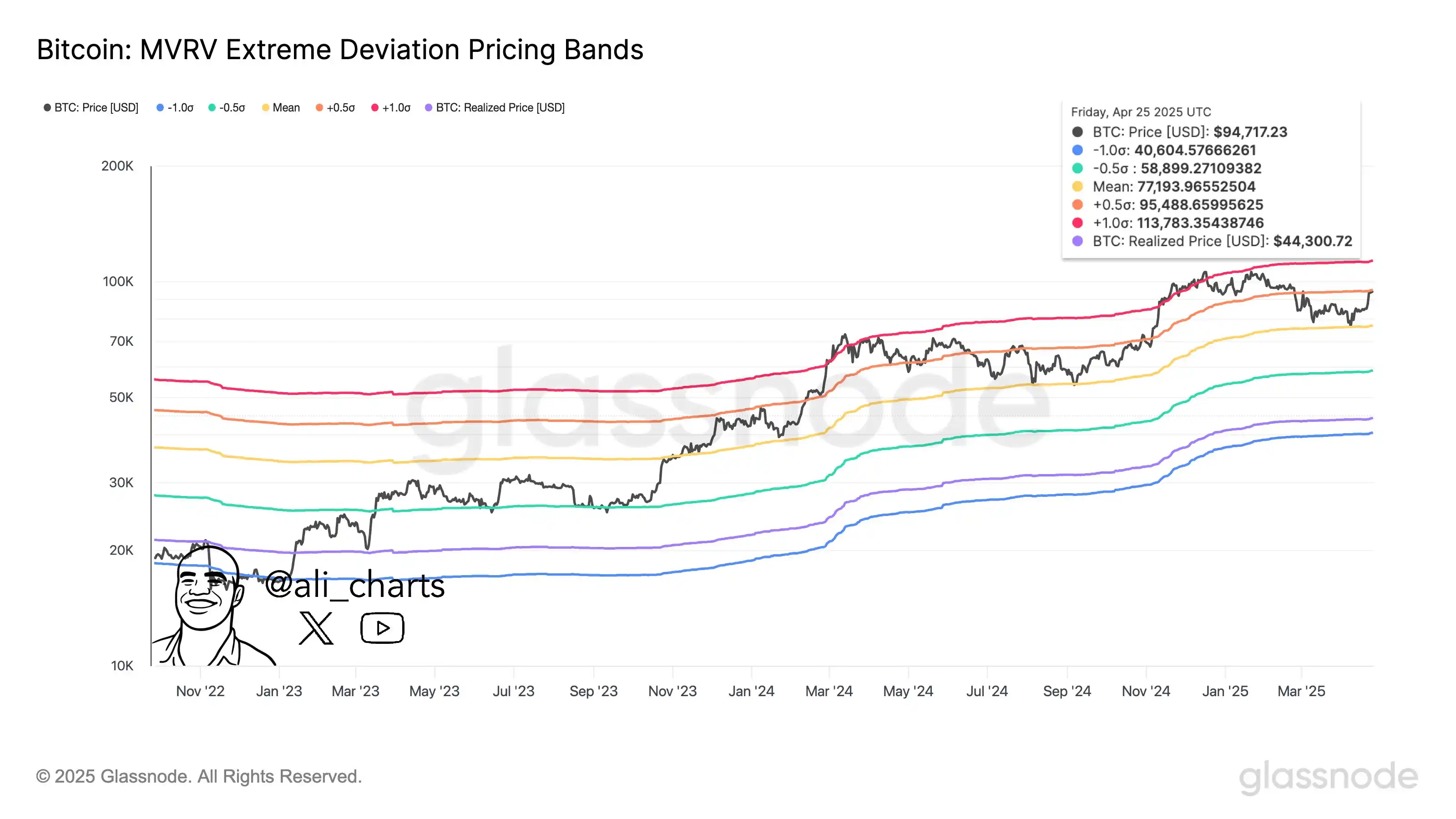1456x819 pixels.
Task: Click the cartoon face avatar drawing
Action: pos(205,593)
